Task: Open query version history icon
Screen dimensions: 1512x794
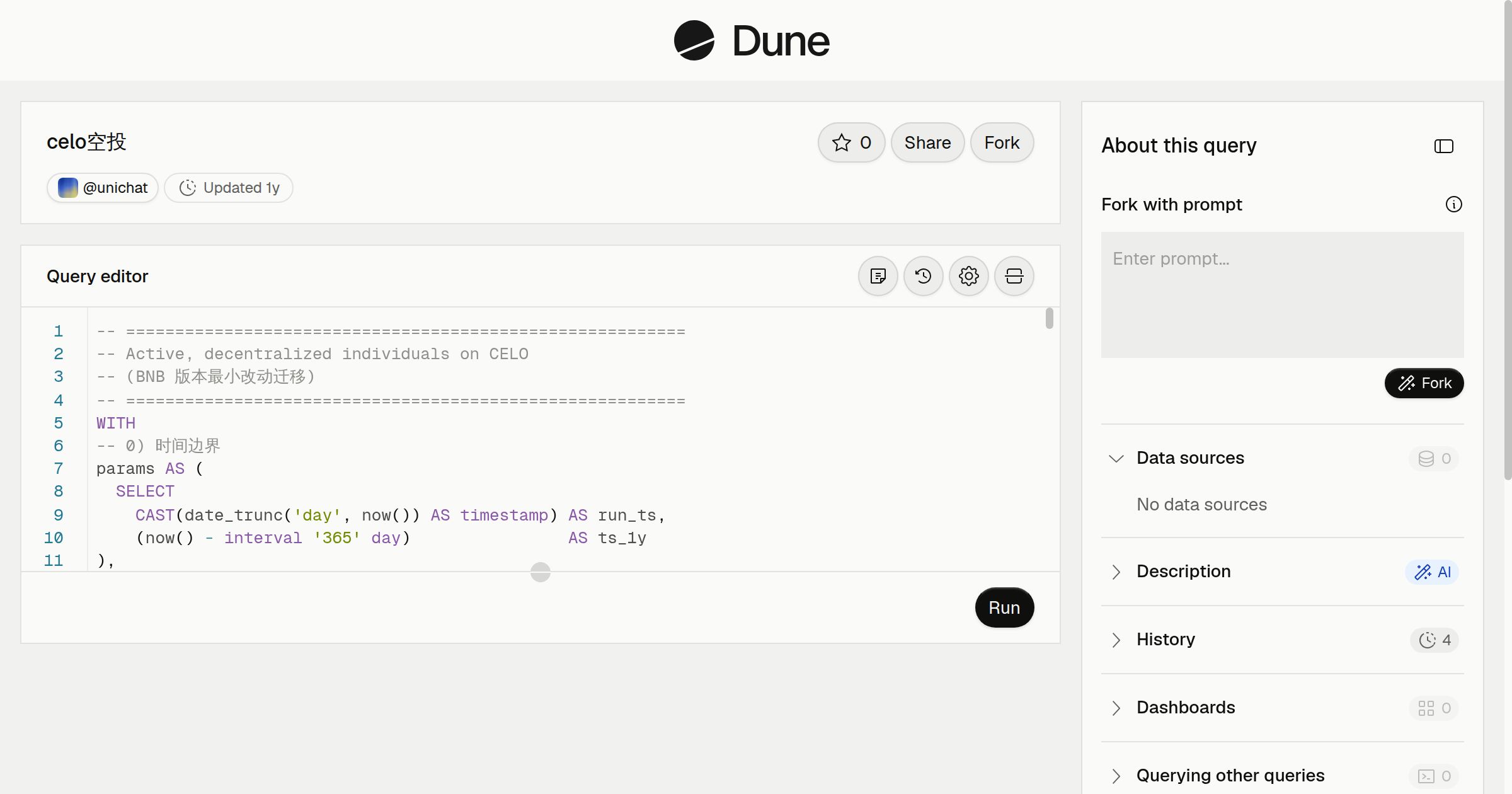Action: 924,276
